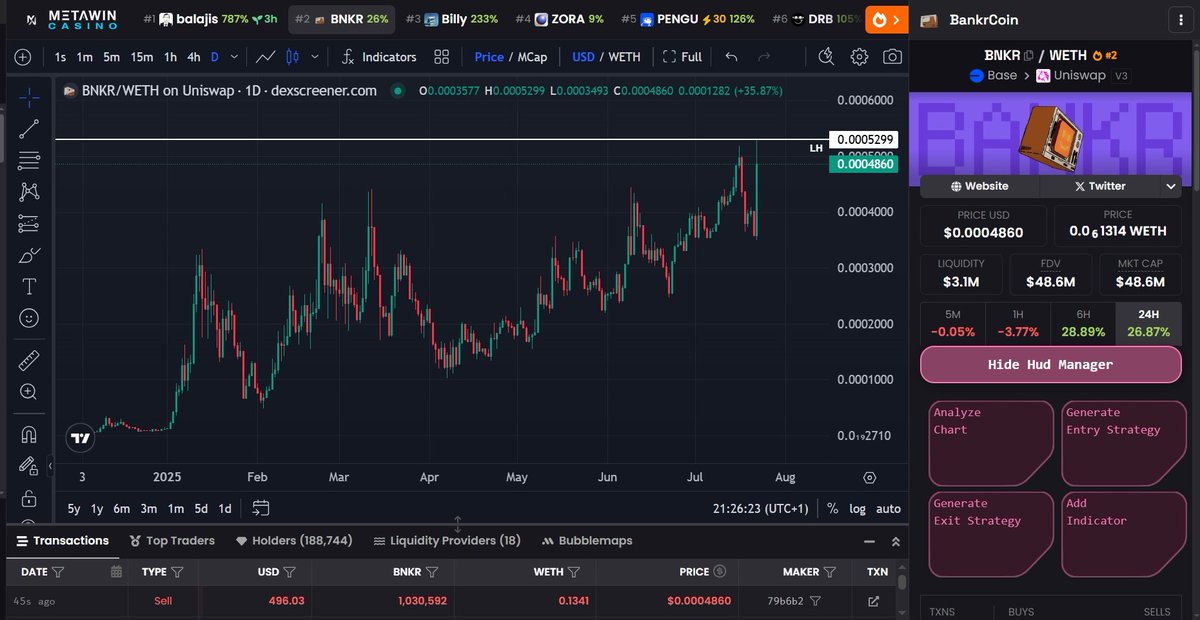Select the pattern drawing tool

point(29,191)
